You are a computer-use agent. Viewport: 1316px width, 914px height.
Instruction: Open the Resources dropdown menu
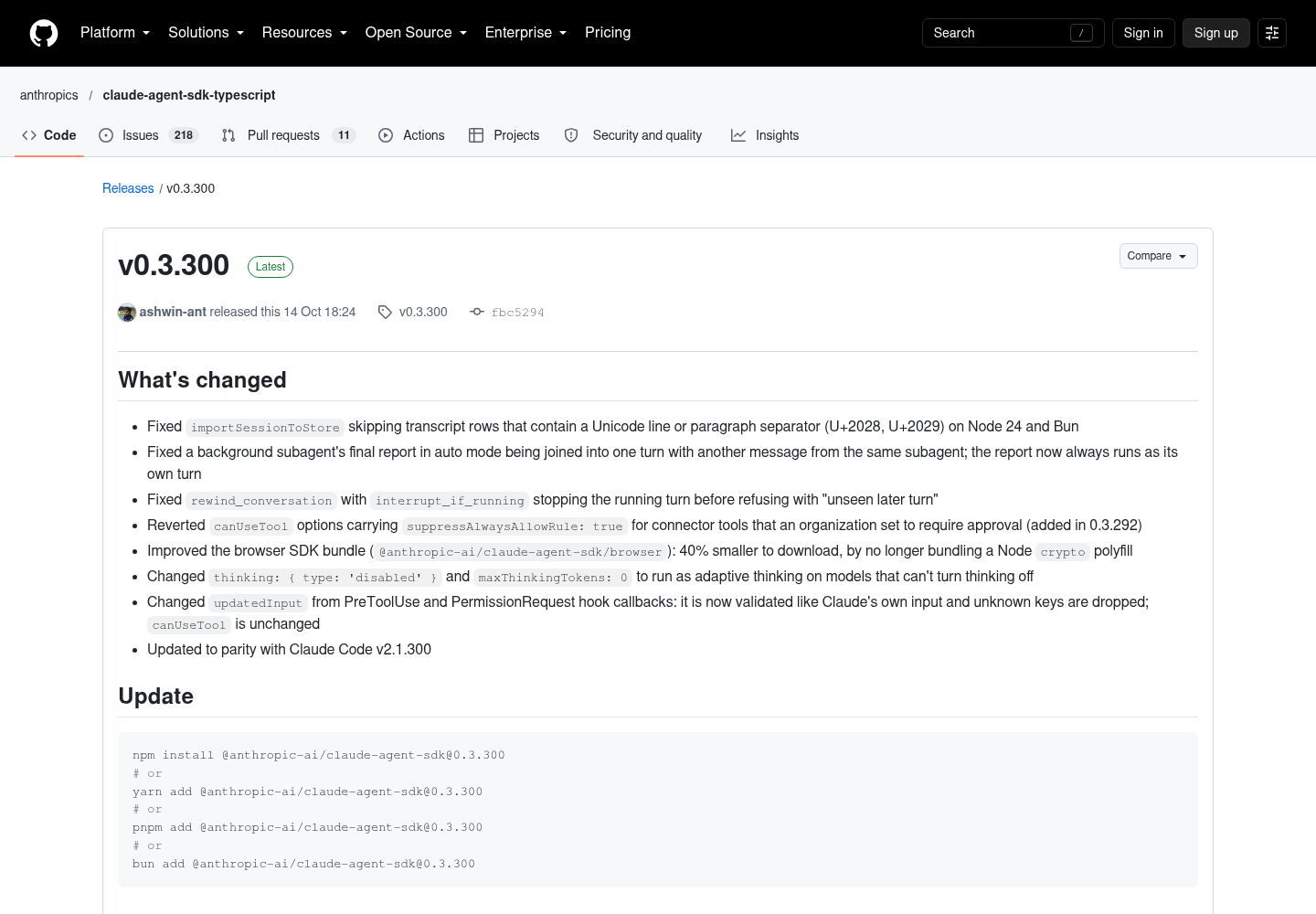point(304,33)
